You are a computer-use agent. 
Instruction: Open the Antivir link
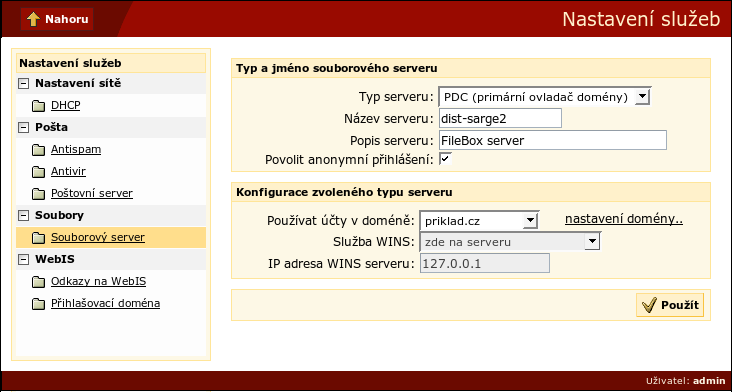tap(68, 171)
